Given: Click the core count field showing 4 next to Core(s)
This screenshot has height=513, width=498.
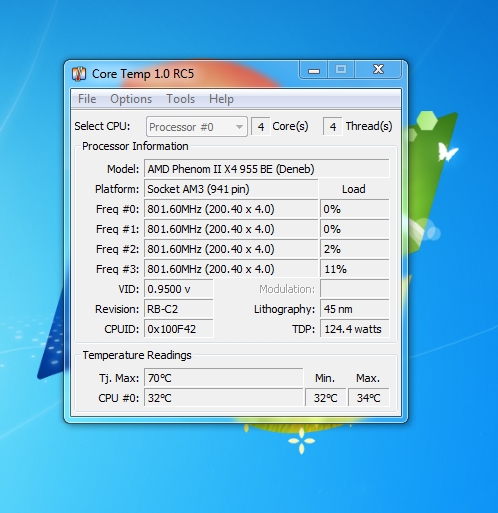Looking at the screenshot, I should 261,127.
